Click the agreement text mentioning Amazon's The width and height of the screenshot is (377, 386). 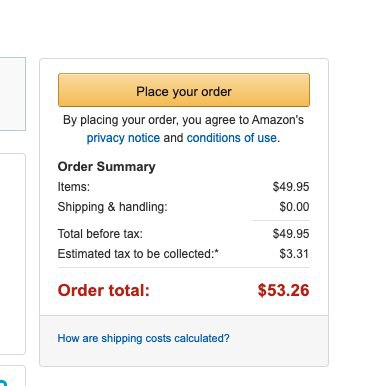point(183,120)
